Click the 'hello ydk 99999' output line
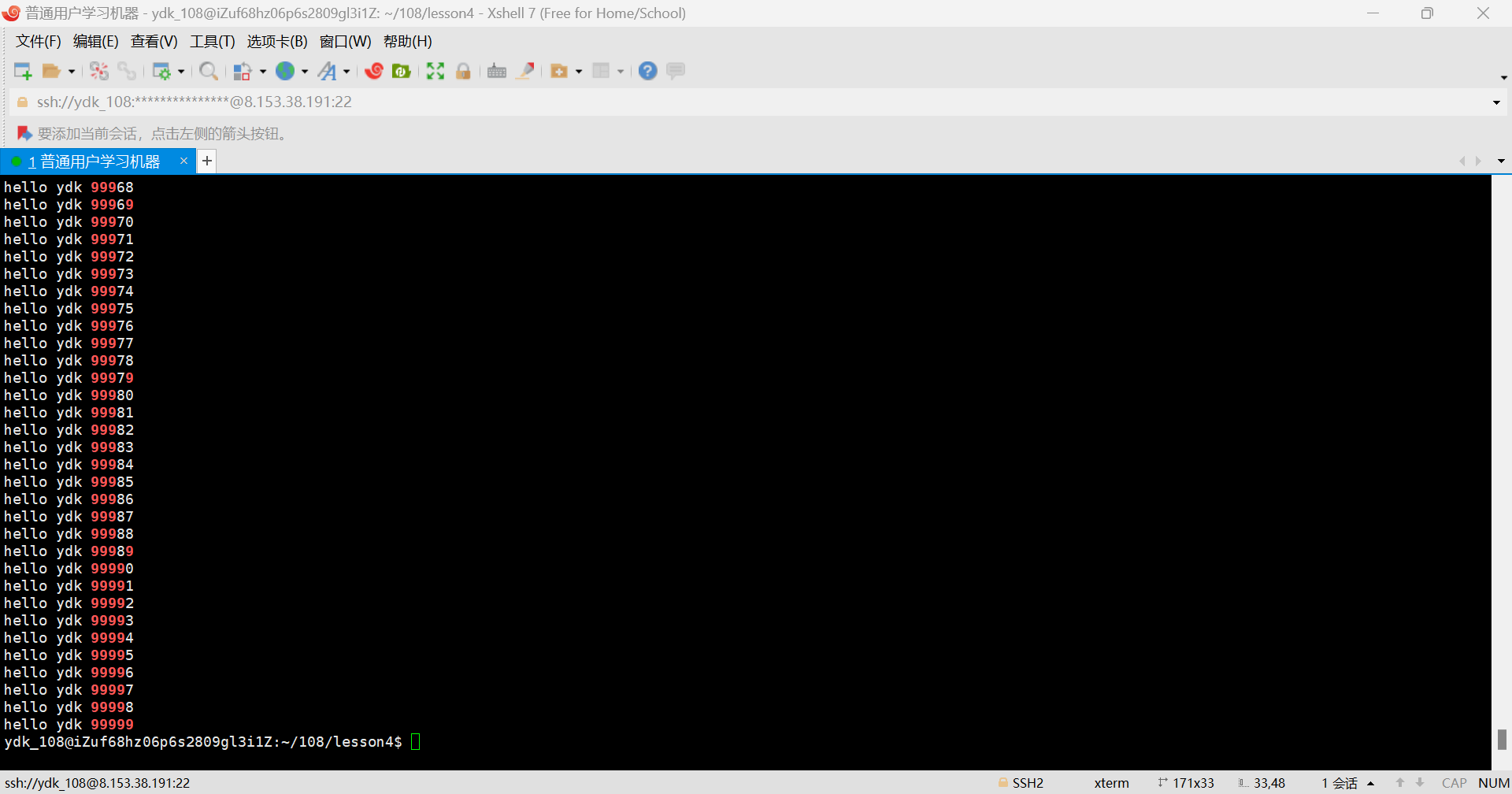The height and width of the screenshot is (794, 1512). [x=69, y=725]
